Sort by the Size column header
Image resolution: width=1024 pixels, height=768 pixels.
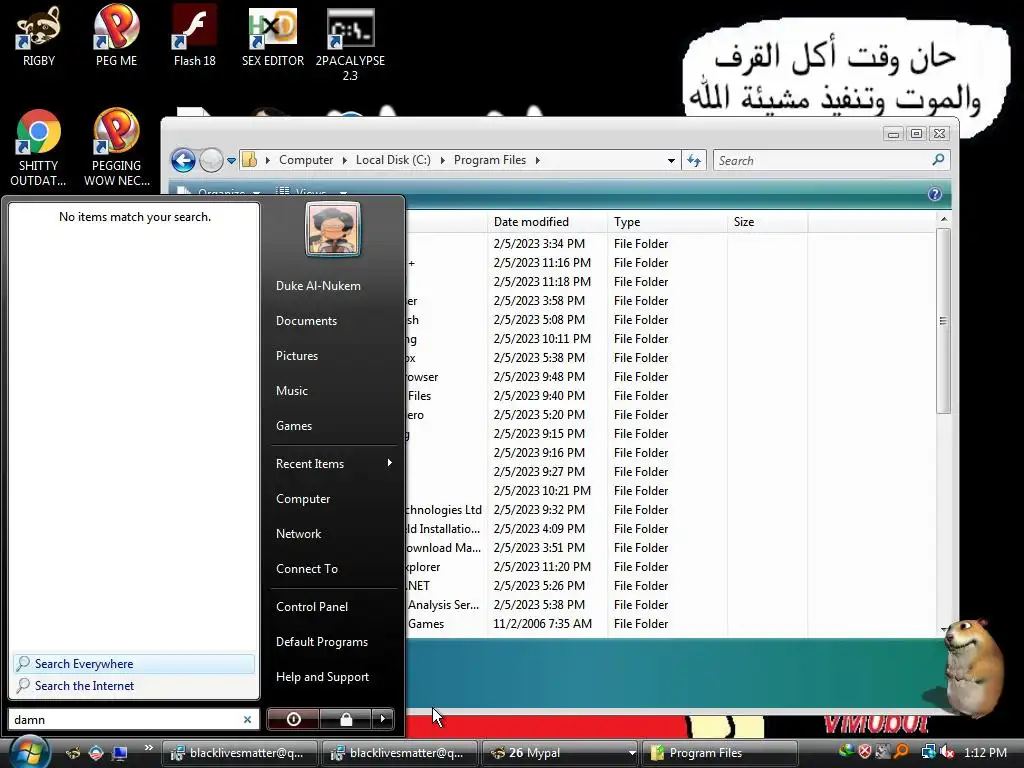(767, 222)
